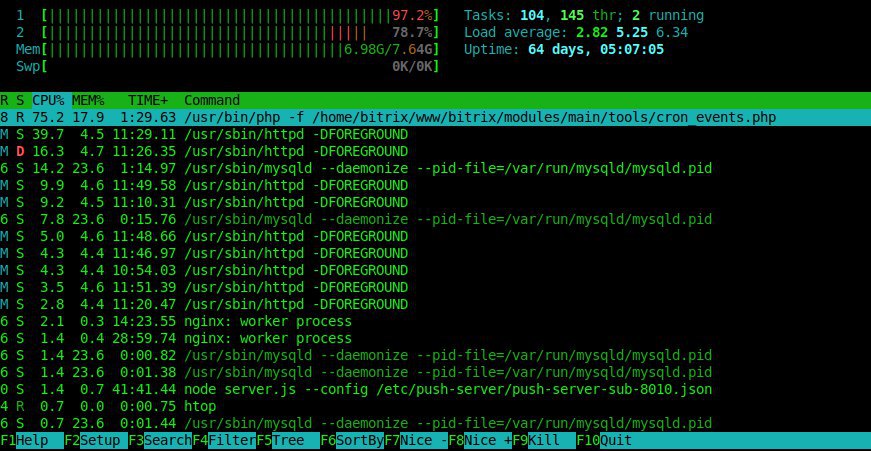
Task: Select httpd row with TIME+ 11:48.66
Action: [436, 236]
